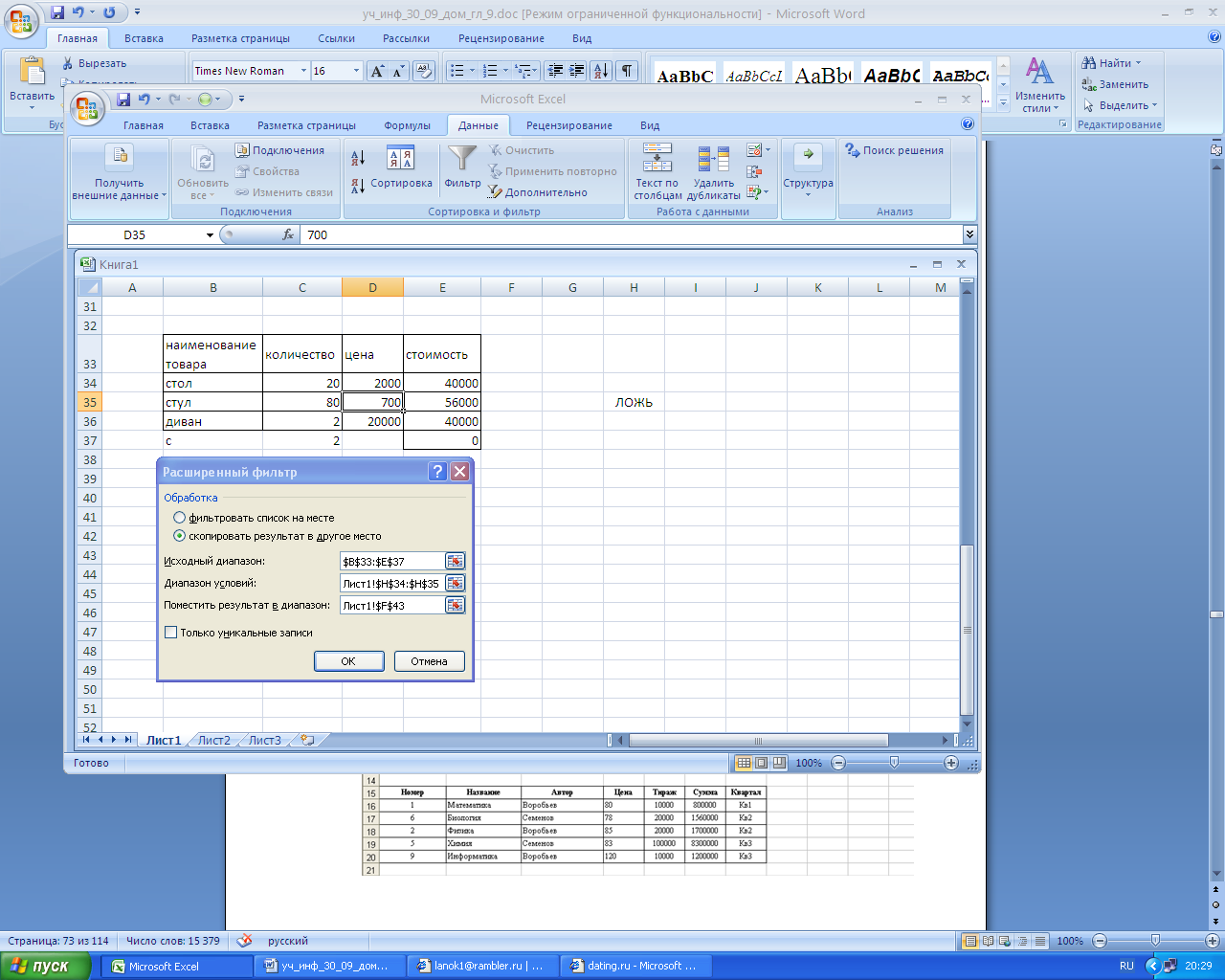Collapse Исходный диапазон range selector

pos(455,562)
